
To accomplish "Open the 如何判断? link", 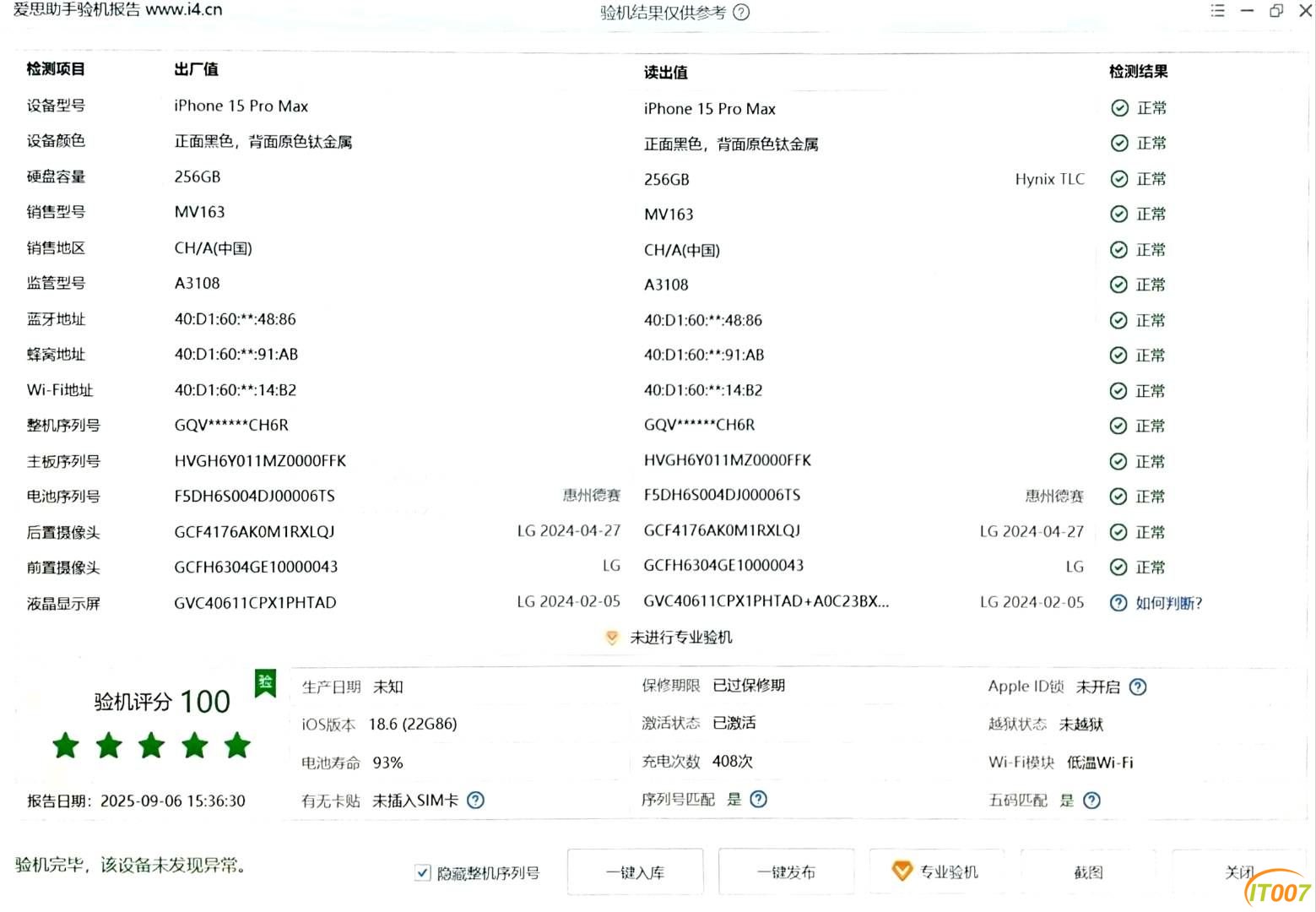I will tap(1168, 603).
